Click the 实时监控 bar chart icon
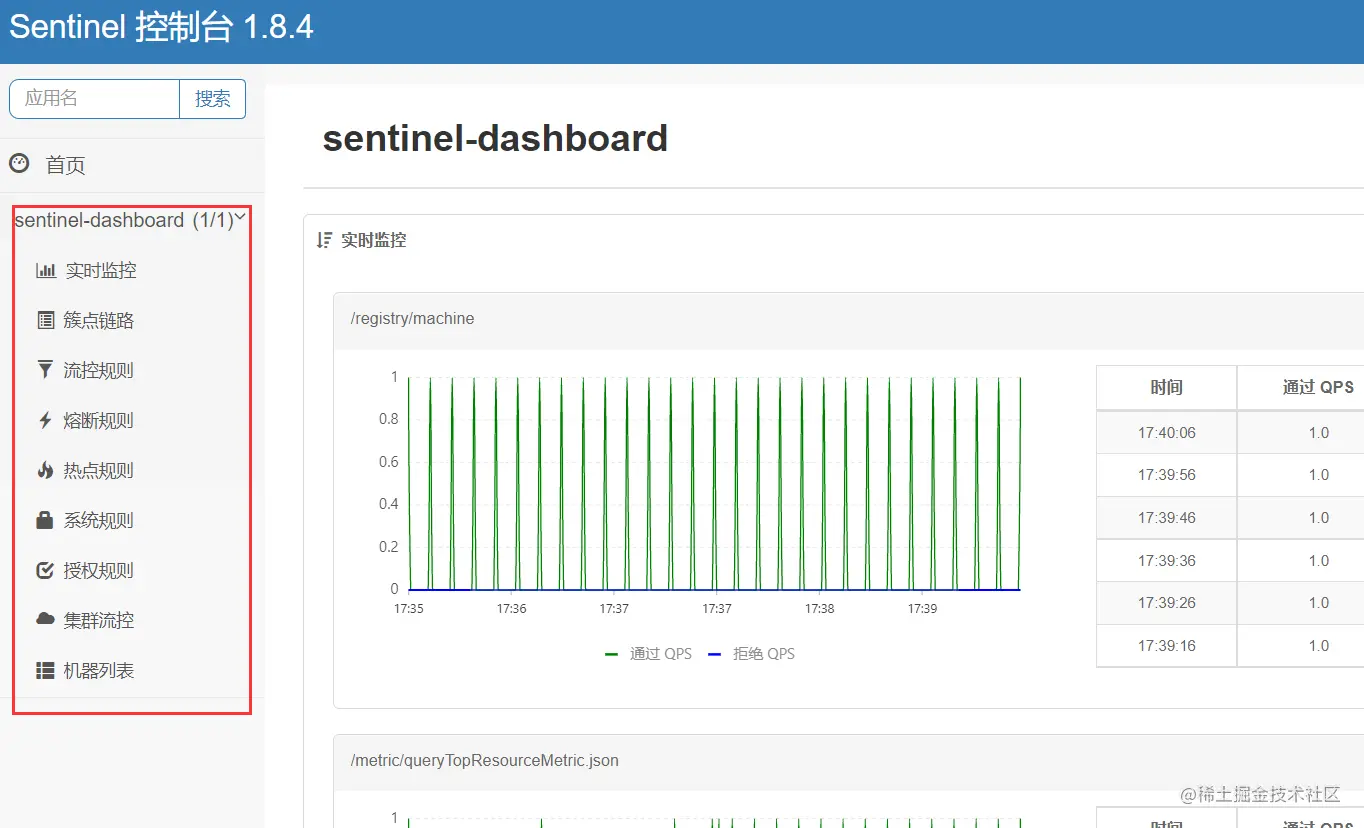1364x828 pixels. (x=46, y=270)
